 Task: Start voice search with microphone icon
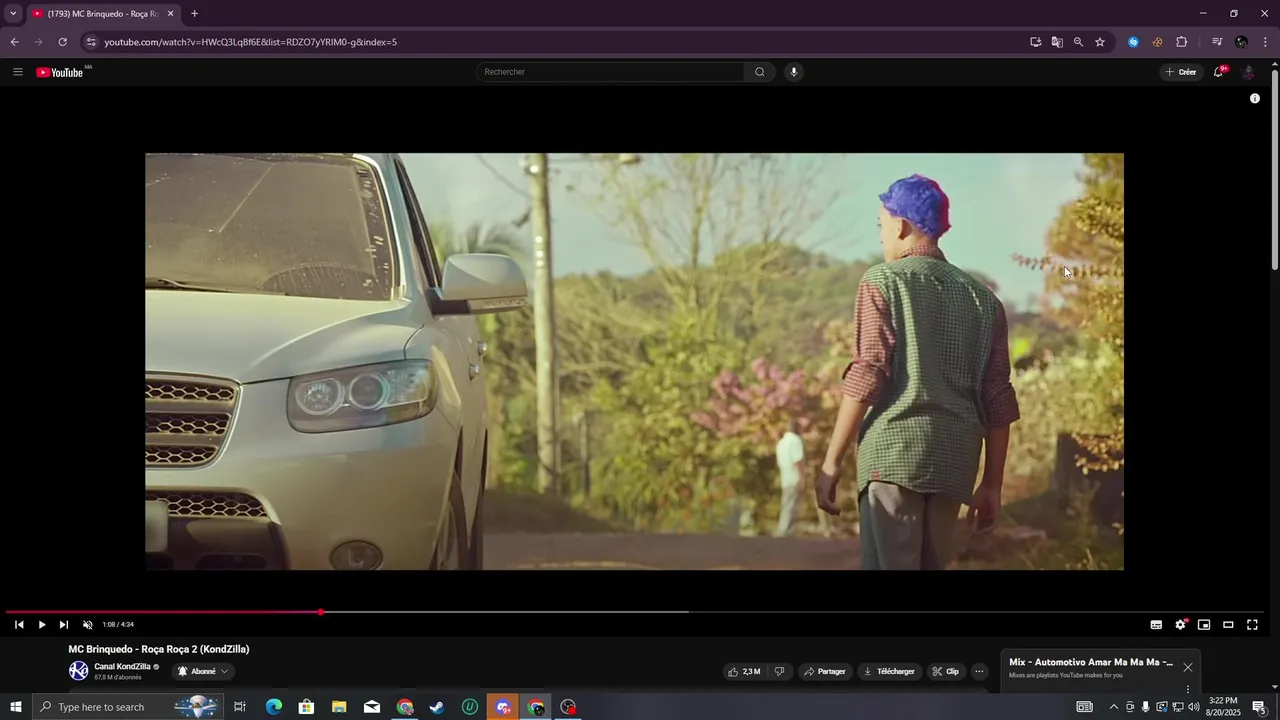click(793, 72)
